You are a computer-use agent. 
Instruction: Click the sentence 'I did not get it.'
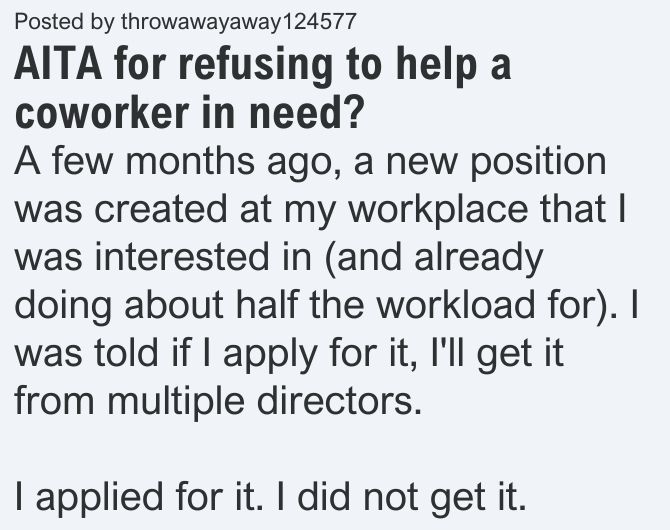[401, 498]
